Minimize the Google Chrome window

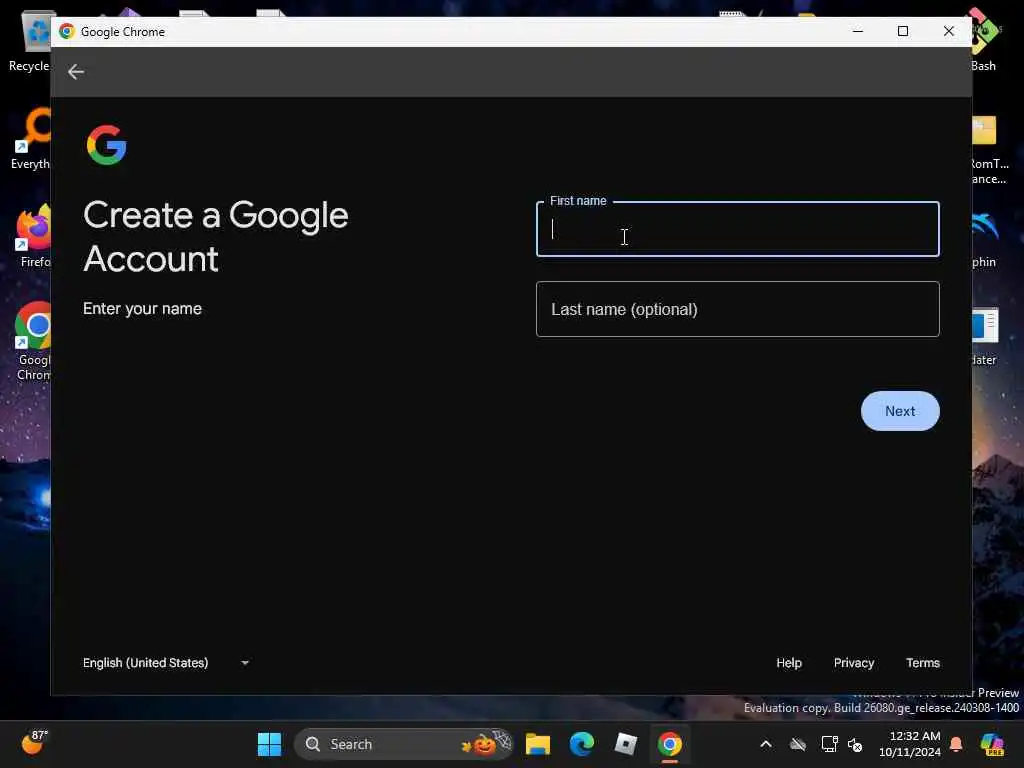(857, 31)
